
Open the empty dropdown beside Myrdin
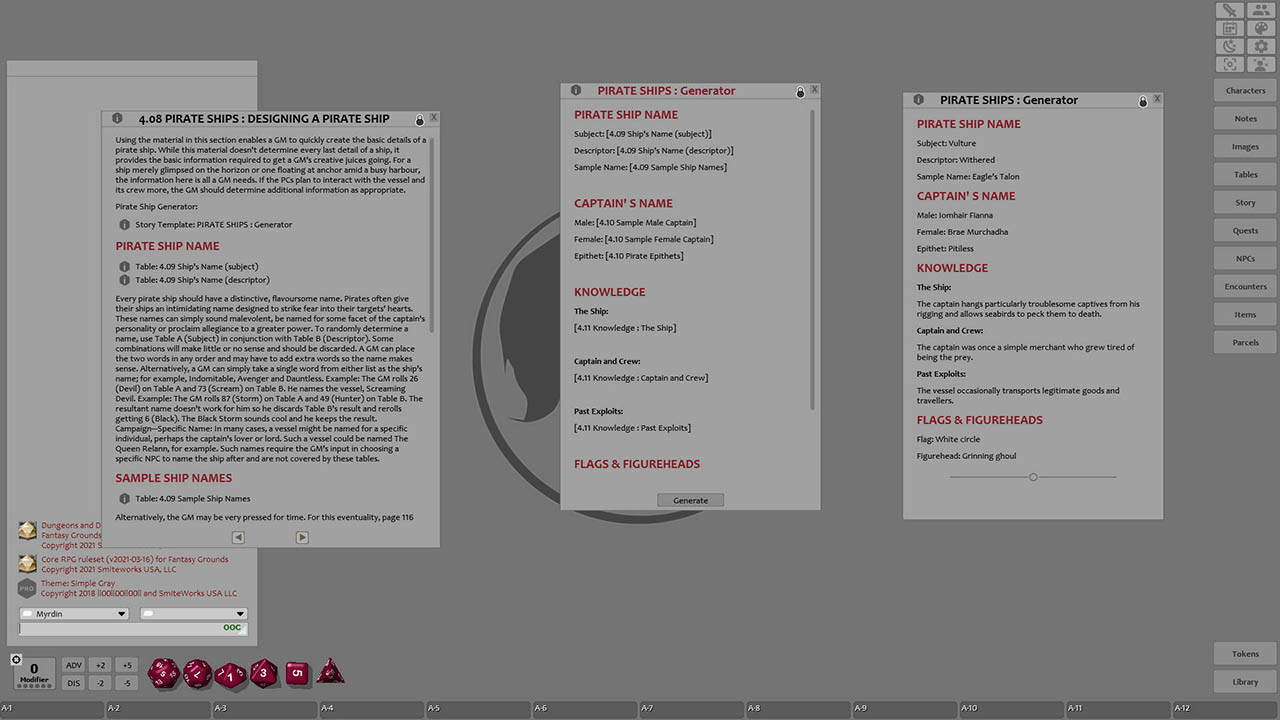coord(193,613)
